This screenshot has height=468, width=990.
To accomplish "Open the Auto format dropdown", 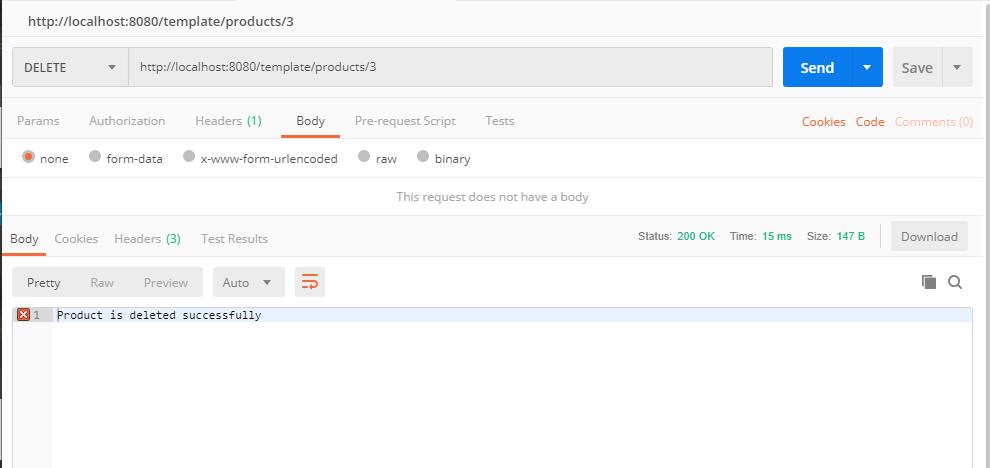I will click(248, 283).
